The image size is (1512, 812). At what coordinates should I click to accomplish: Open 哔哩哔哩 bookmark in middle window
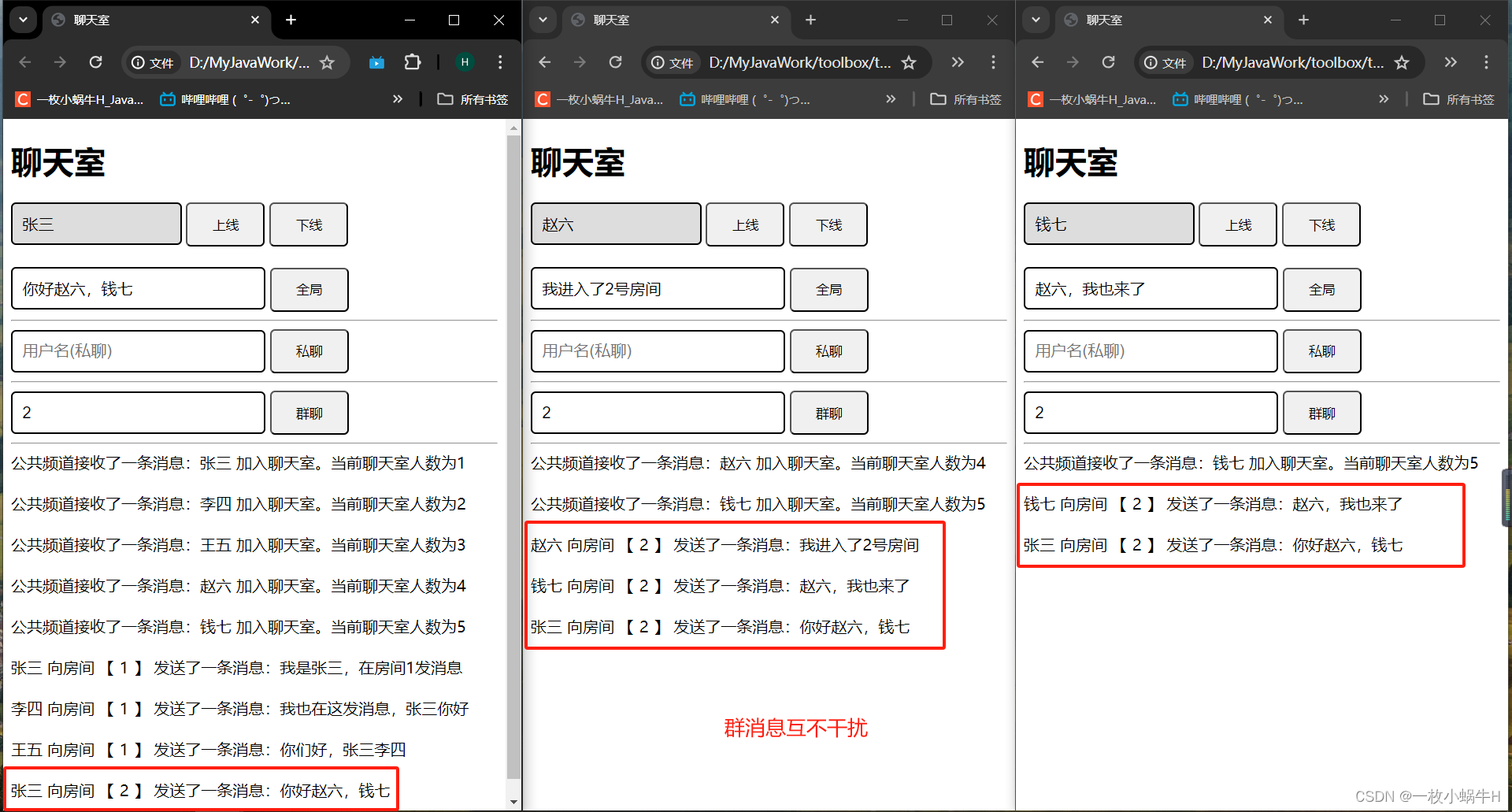pos(745,99)
